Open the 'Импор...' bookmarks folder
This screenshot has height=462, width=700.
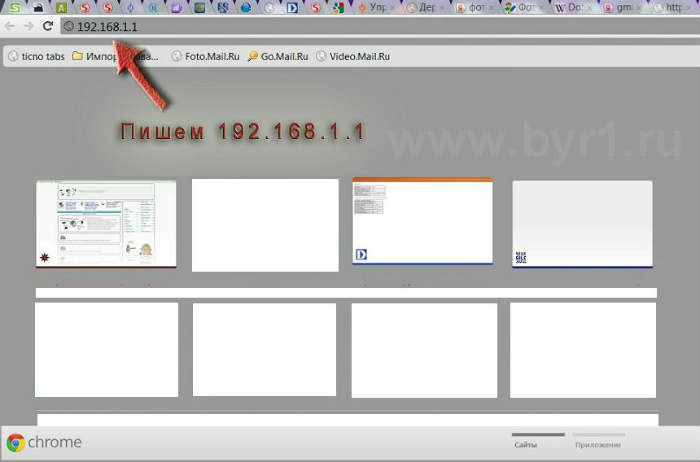click(115, 56)
